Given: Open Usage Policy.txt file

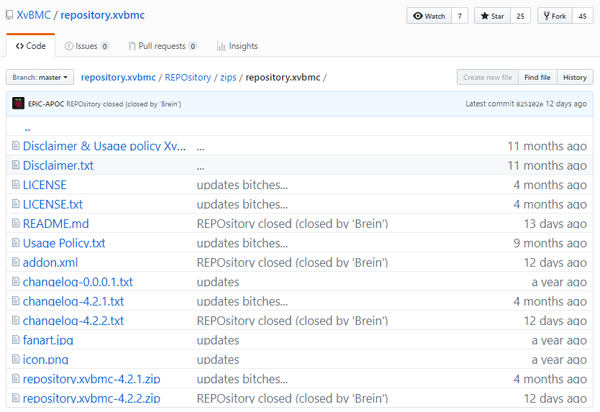Looking at the screenshot, I should point(64,243).
